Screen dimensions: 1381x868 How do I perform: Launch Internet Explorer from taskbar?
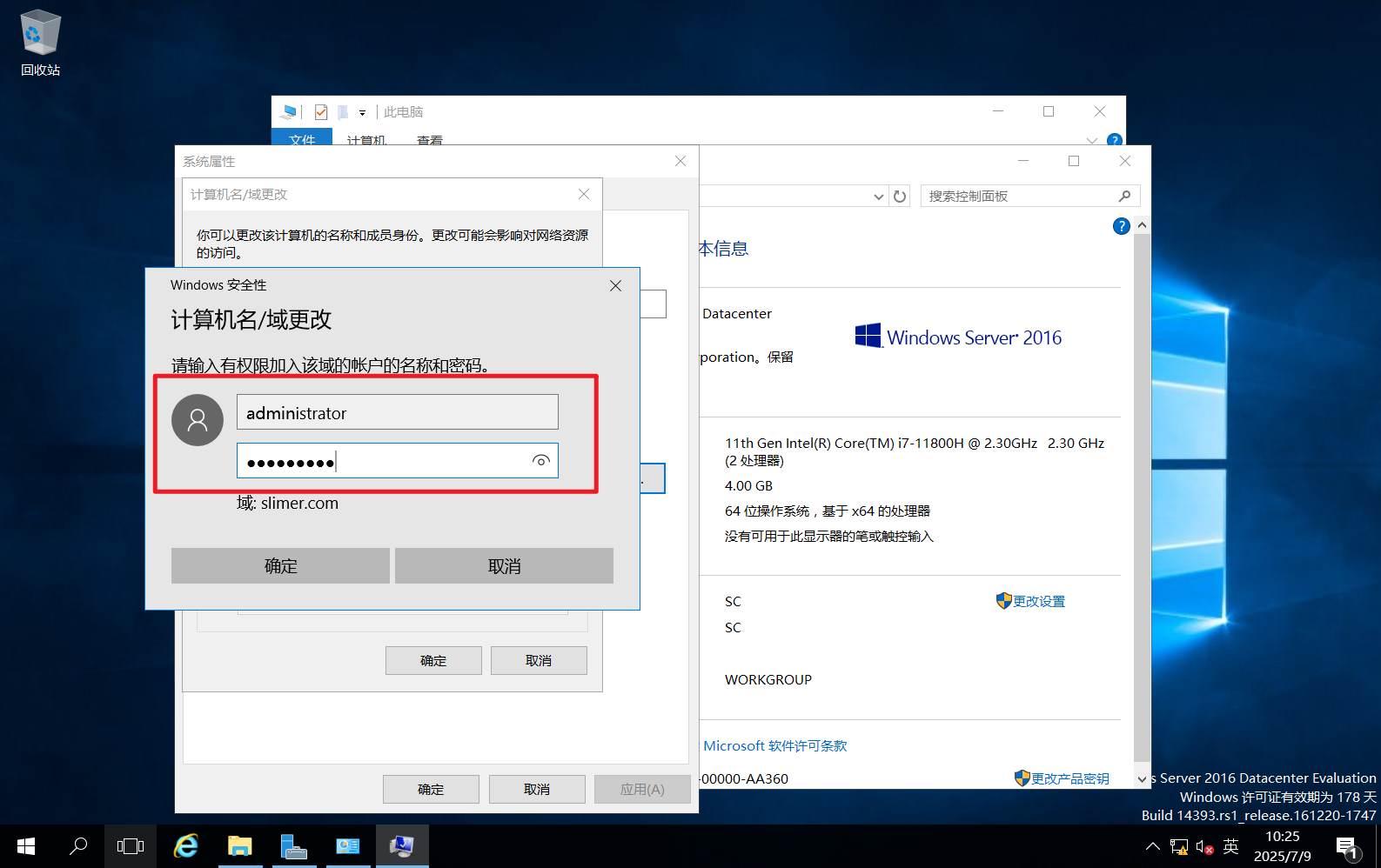185,846
